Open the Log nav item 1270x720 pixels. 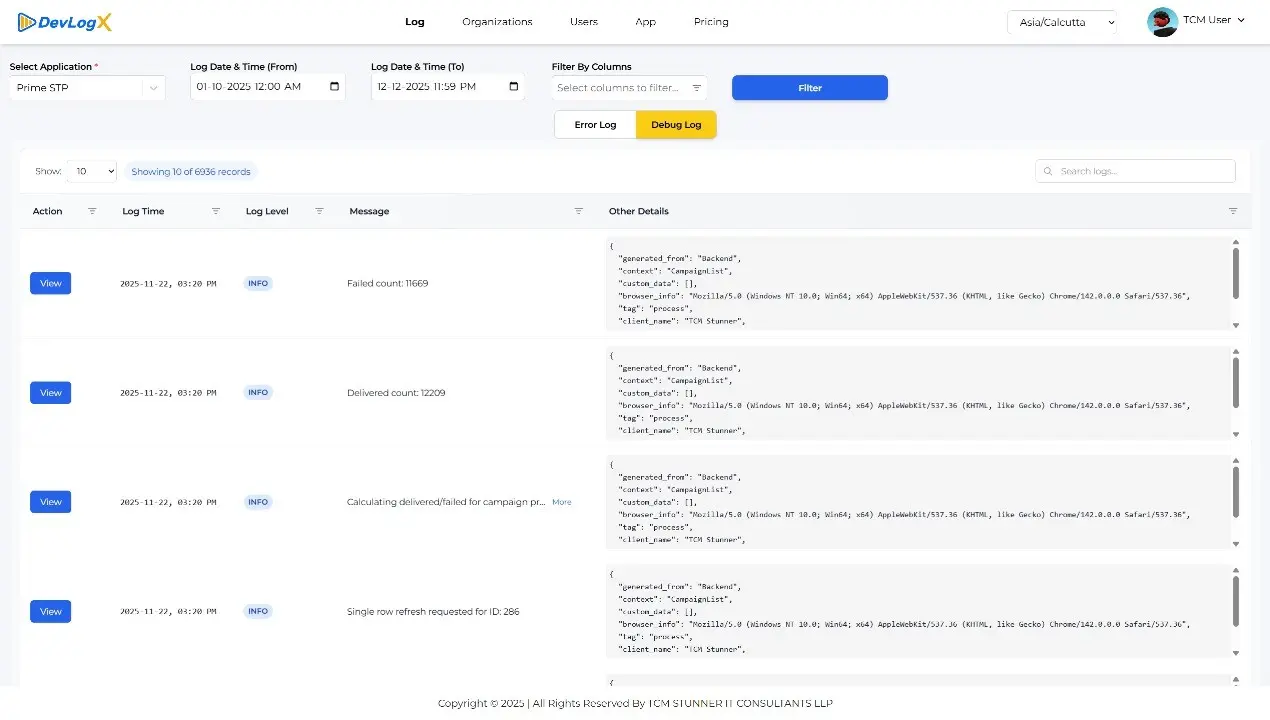tap(414, 22)
